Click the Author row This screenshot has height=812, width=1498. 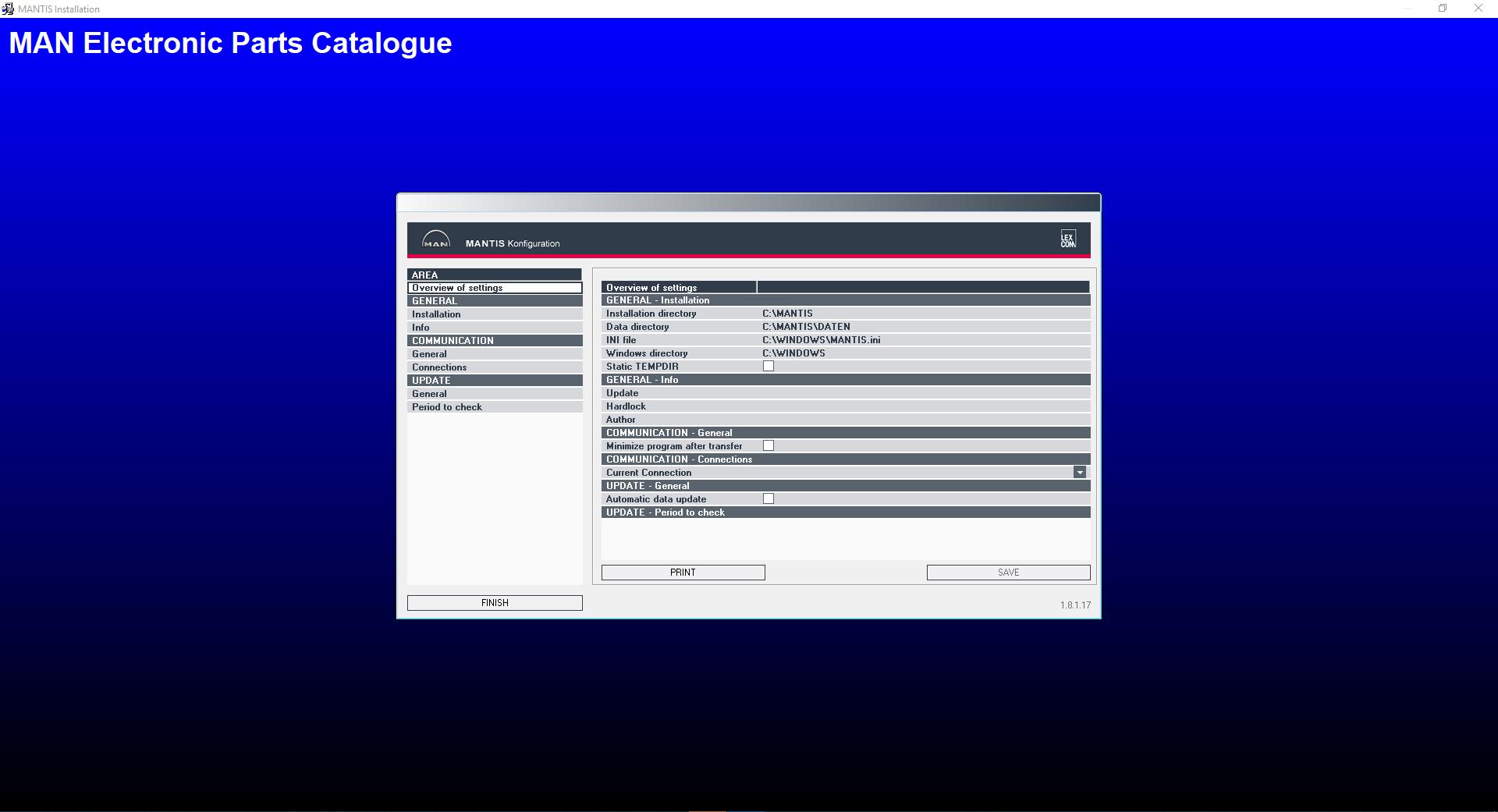tap(846, 420)
